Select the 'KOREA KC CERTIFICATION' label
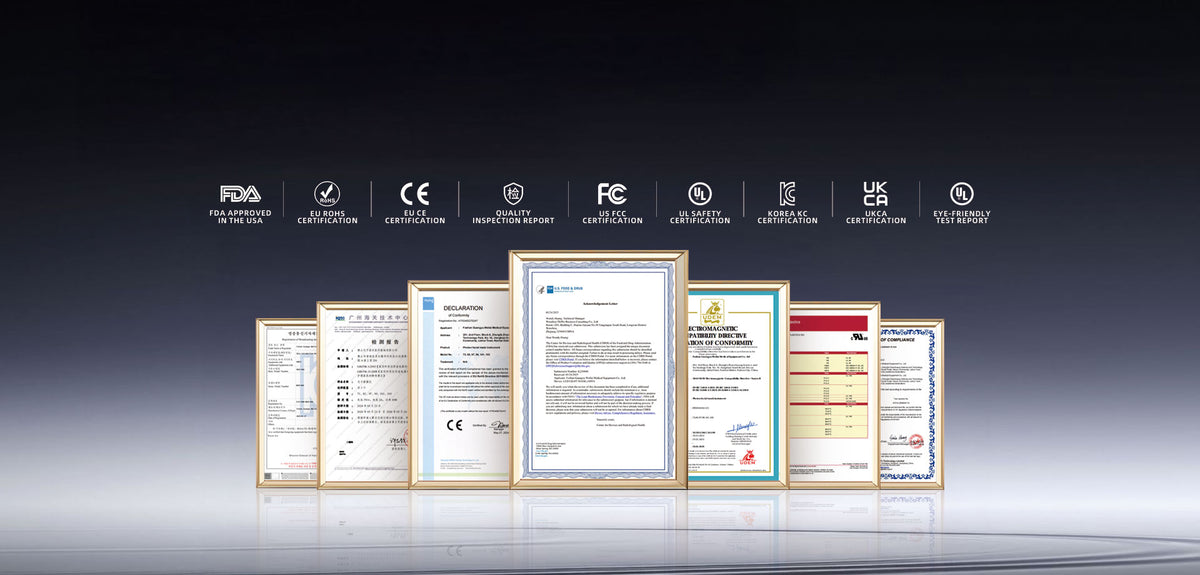Screen dimensions: 1200x575 pyautogui.click(x=787, y=217)
